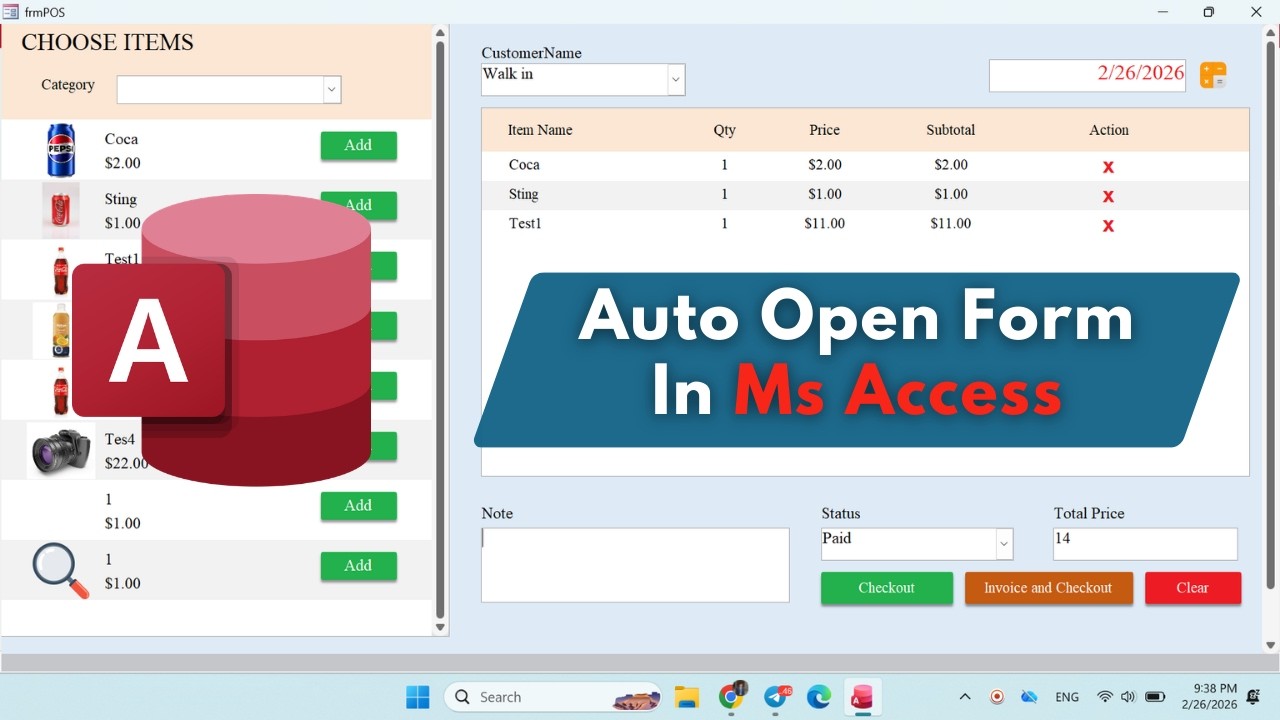This screenshot has width=1280, height=720.
Task: Click the form's right scrollbar down arrow
Action: [1271, 645]
